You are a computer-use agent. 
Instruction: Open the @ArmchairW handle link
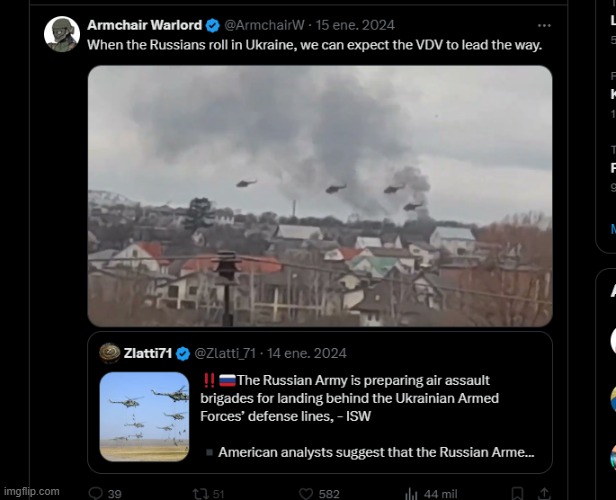[x=264, y=25]
